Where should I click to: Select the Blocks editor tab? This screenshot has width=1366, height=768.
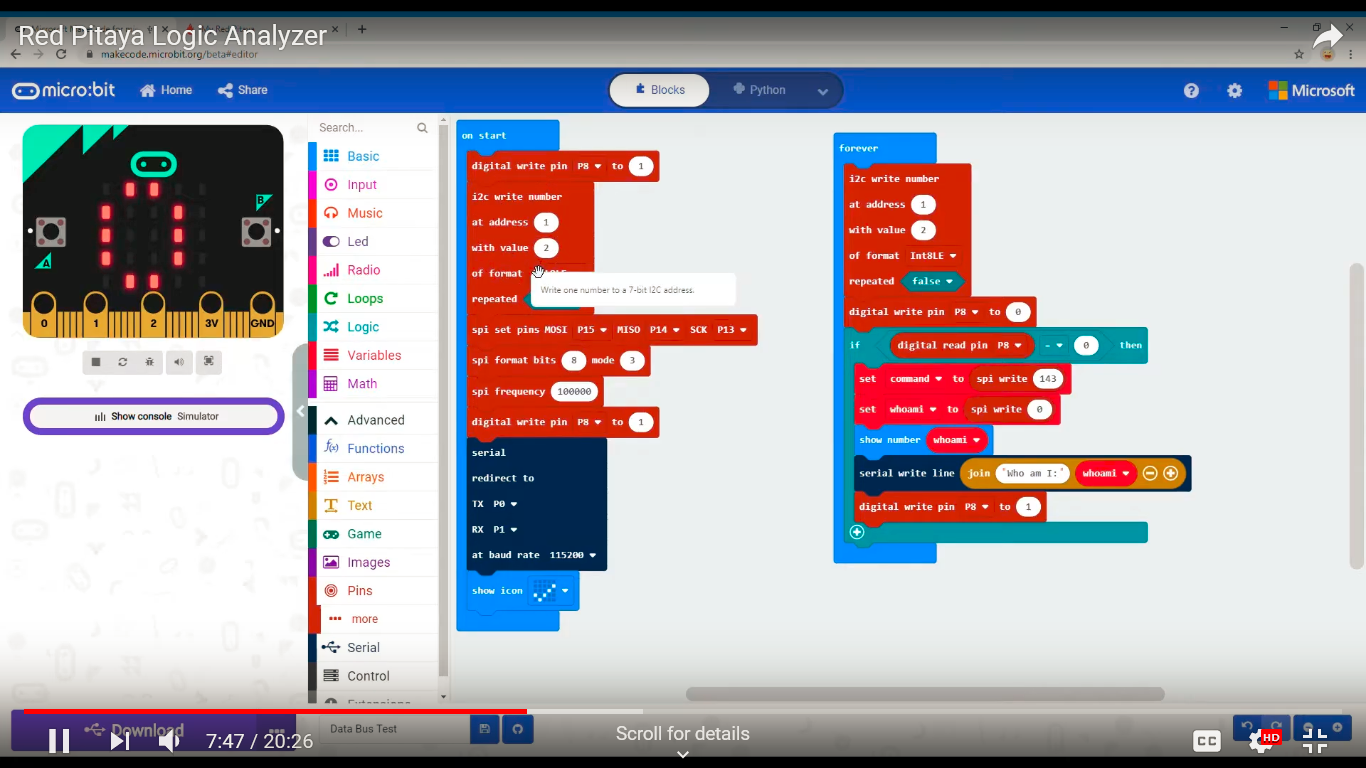(x=661, y=90)
